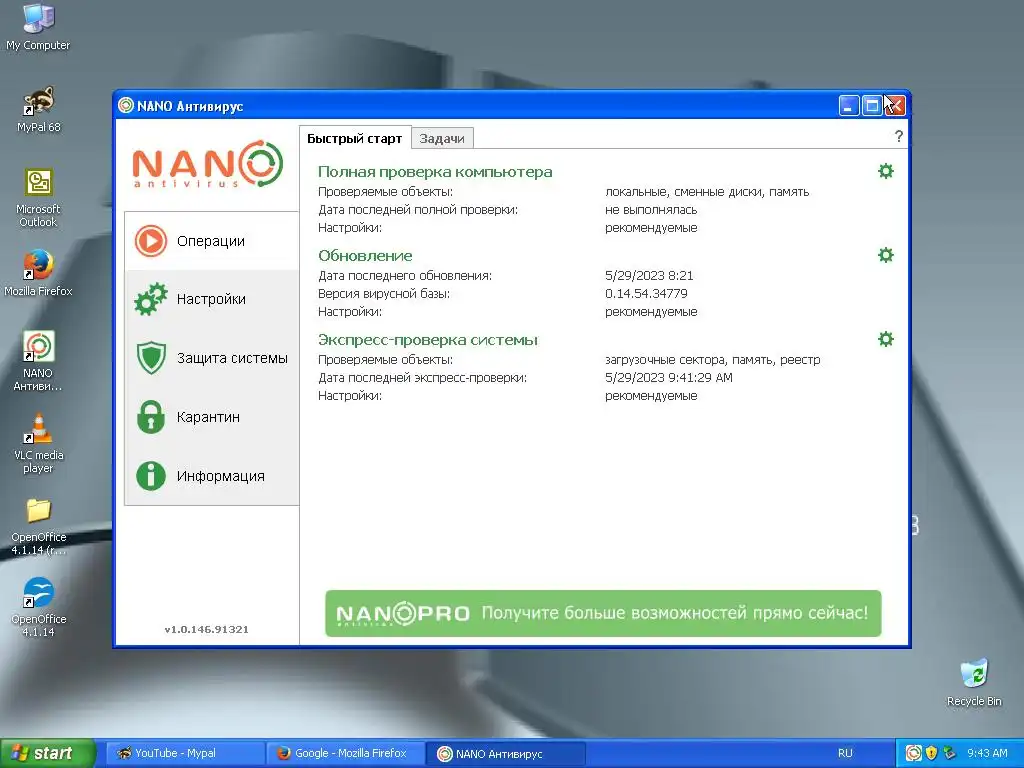1024x768 pixels.
Task: Open the Настройки sidebar section
Action: [212, 299]
